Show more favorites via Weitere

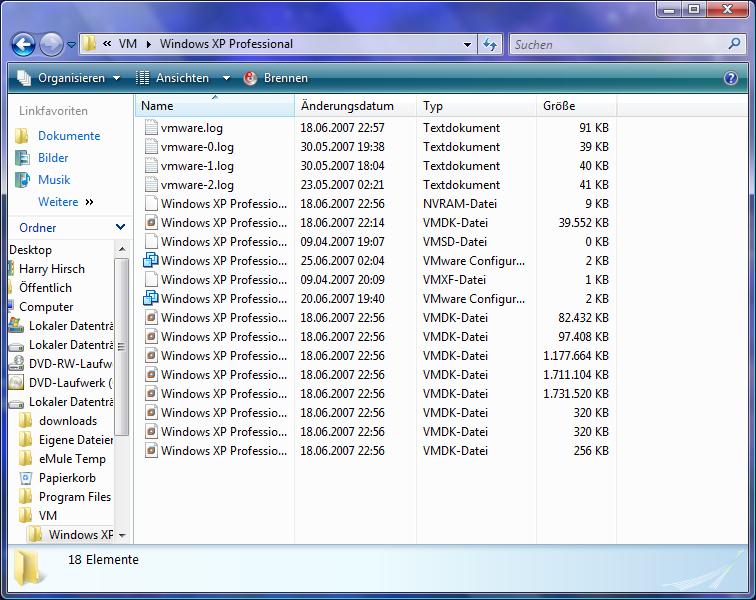tap(66, 202)
